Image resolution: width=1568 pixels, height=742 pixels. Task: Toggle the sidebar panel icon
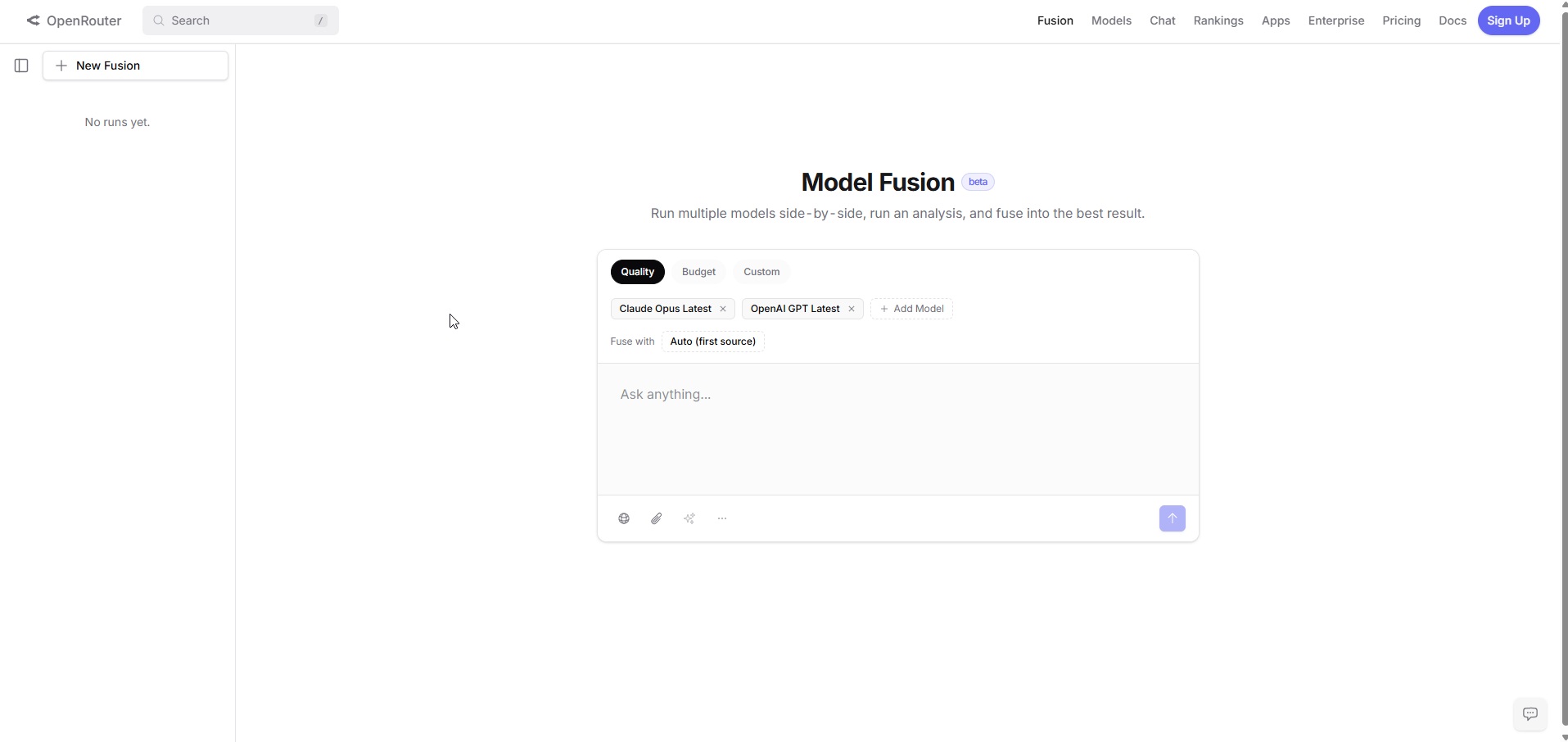click(x=22, y=66)
